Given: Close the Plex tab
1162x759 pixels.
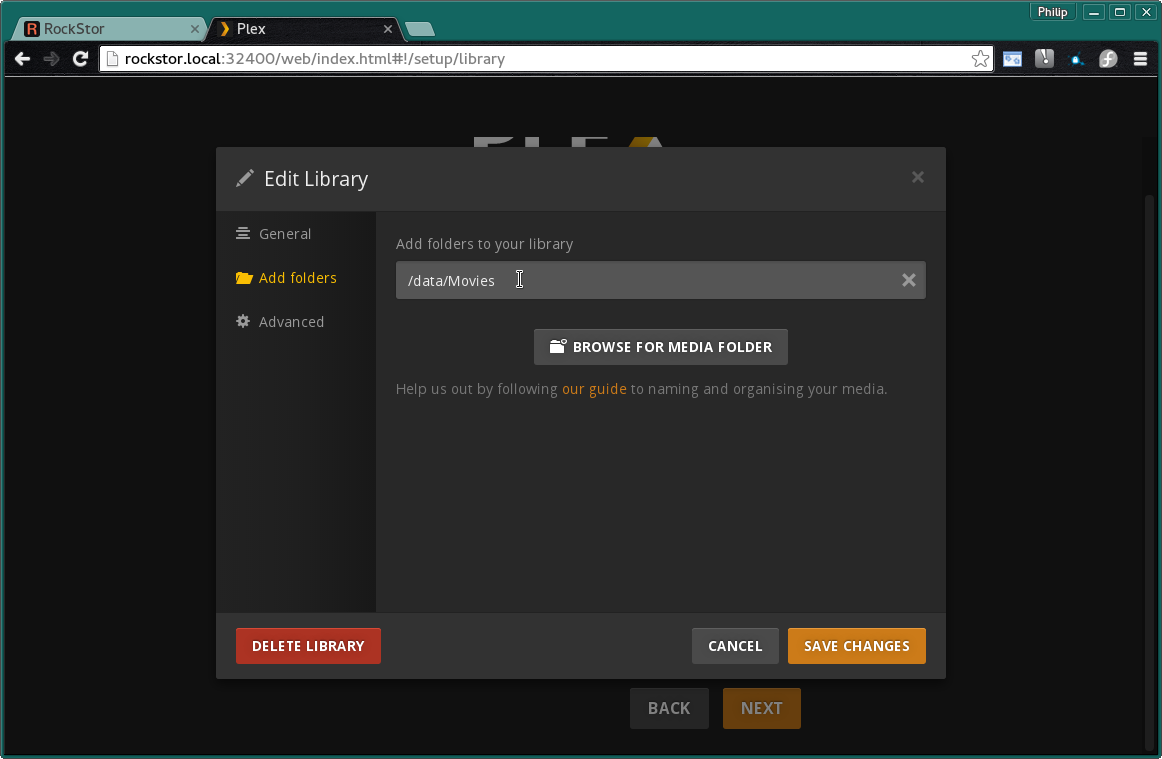Looking at the screenshot, I should pyautogui.click(x=388, y=29).
